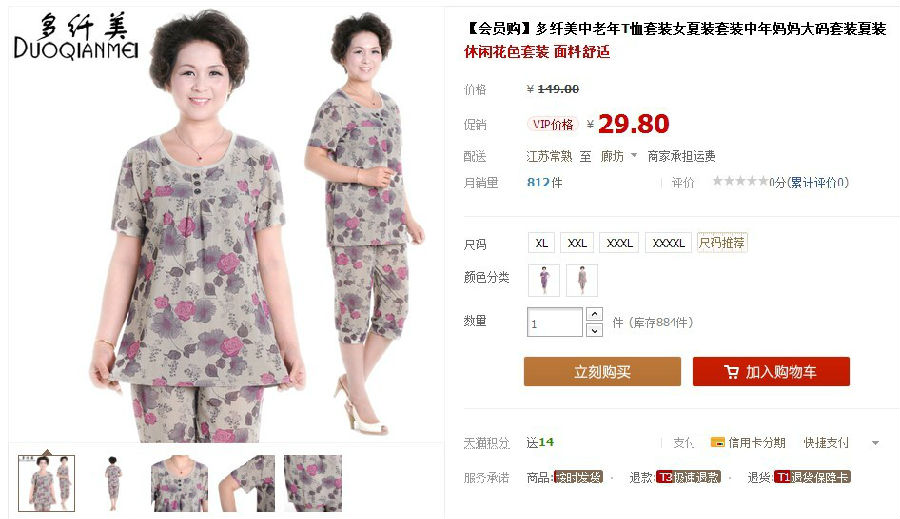Click the 立刻购买 buy now button
The height and width of the screenshot is (519, 900).
coord(602,371)
